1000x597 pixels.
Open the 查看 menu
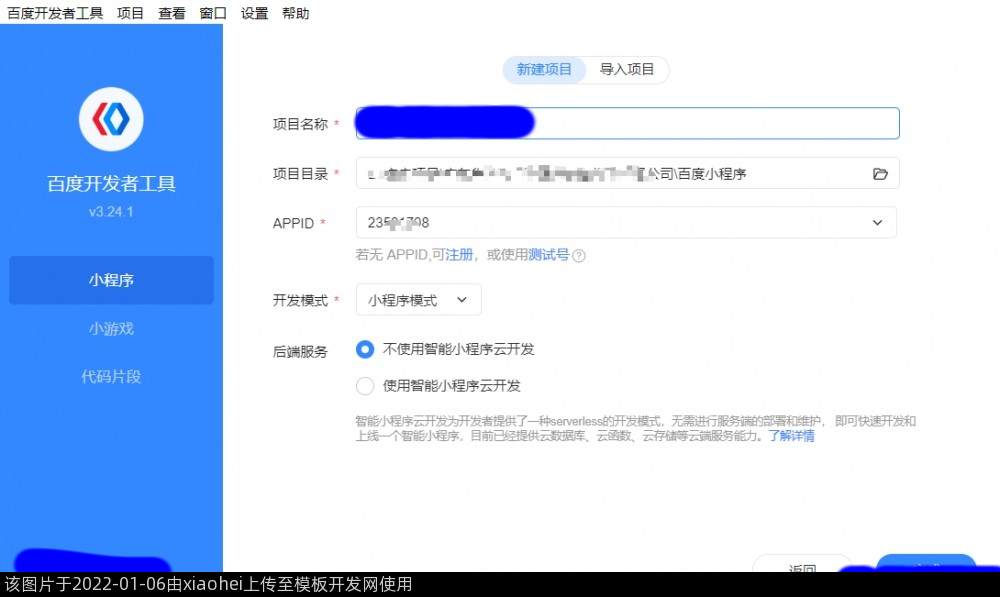tap(172, 14)
